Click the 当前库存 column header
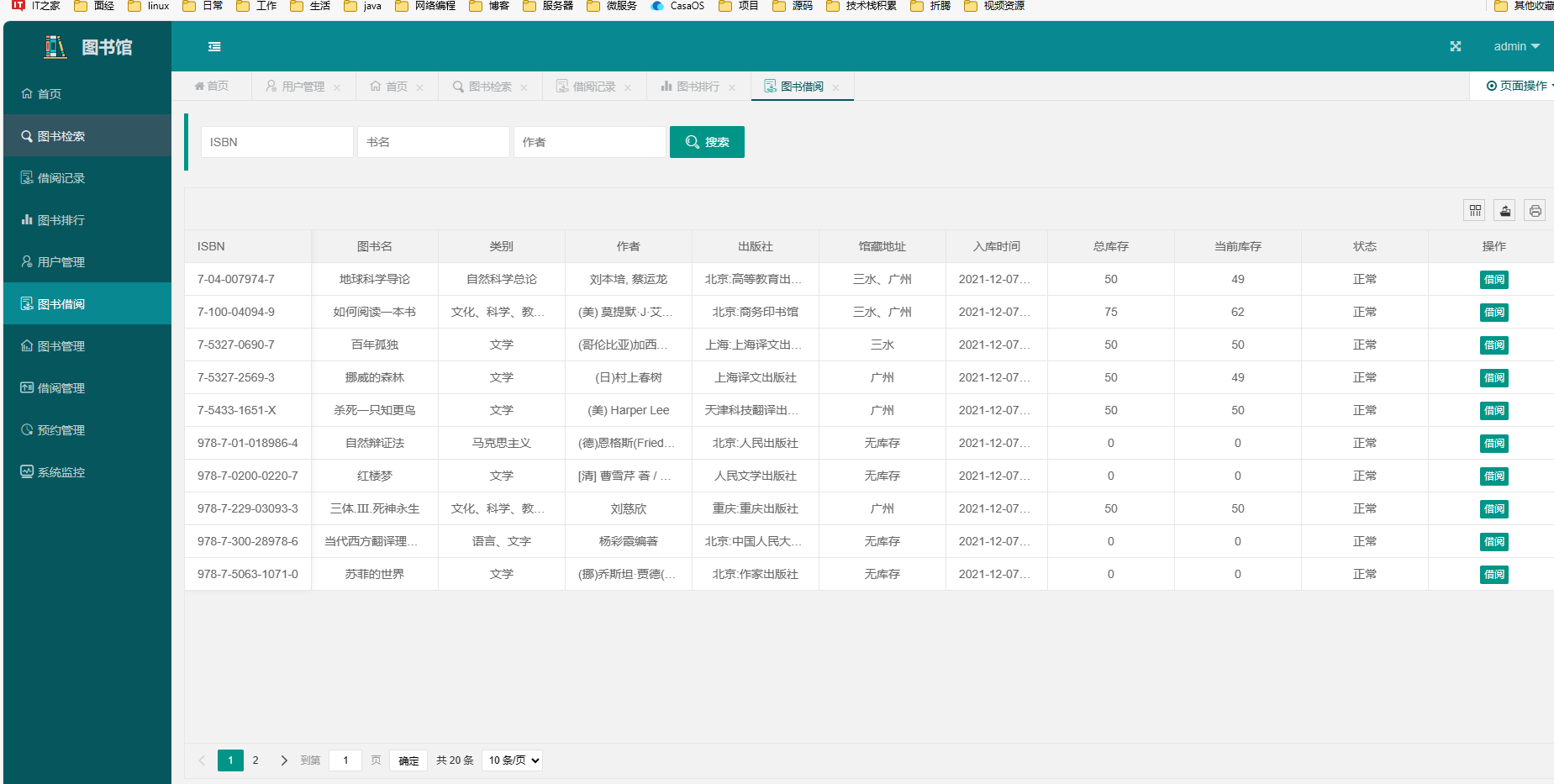Screen dimensions: 1554x784 (x=1237, y=246)
